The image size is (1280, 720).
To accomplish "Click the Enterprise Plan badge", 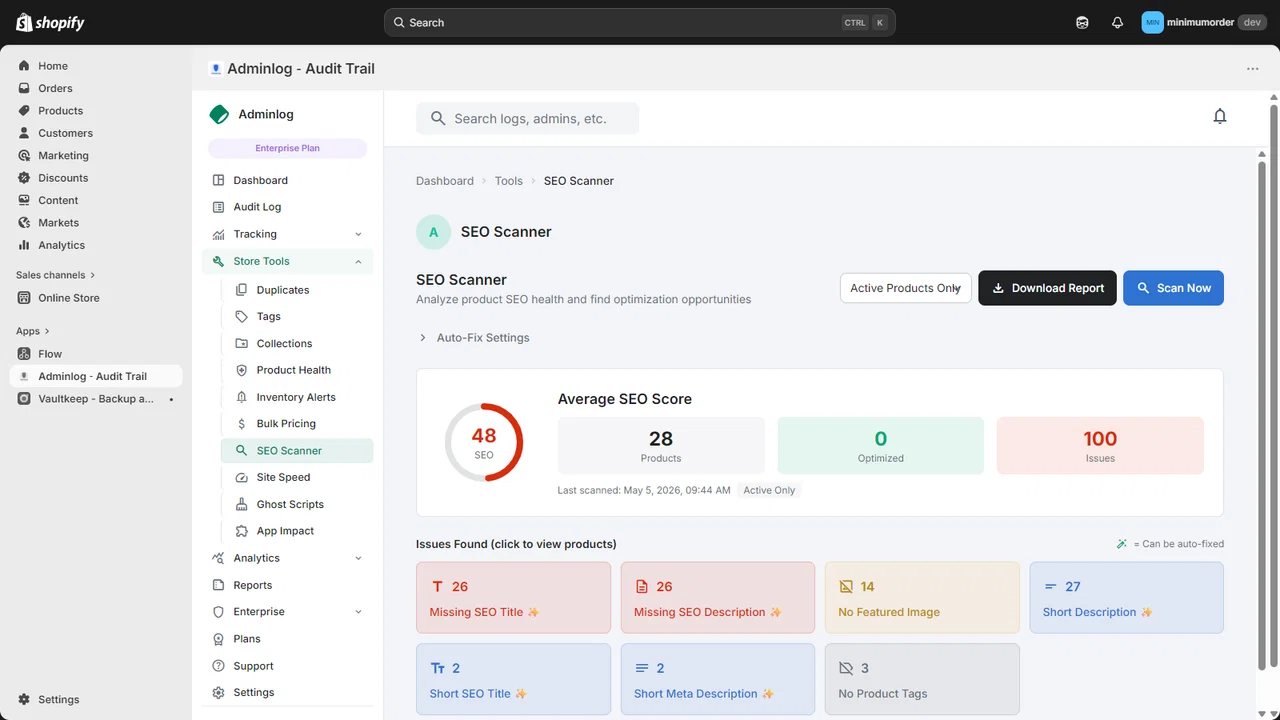I will [x=288, y=148].
